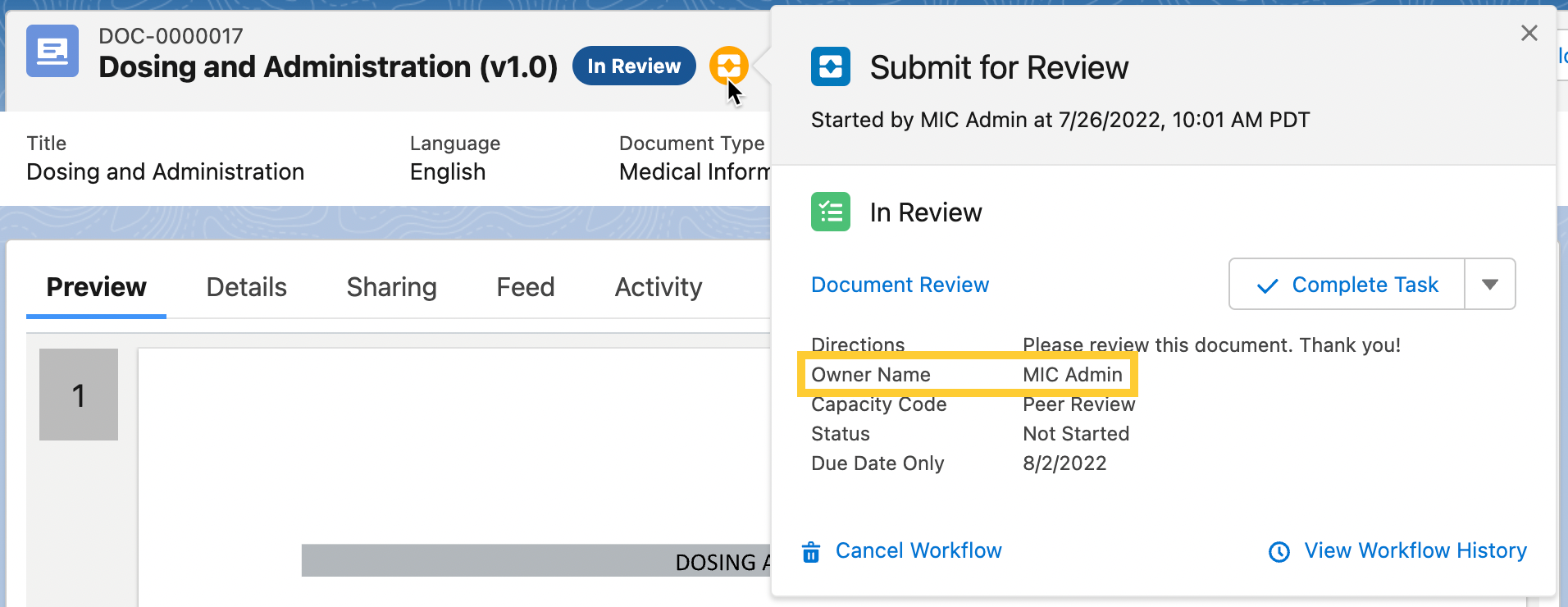Go to the Feed tab
This screenshot has width=1568, height=607.
(x=525, y=287)
